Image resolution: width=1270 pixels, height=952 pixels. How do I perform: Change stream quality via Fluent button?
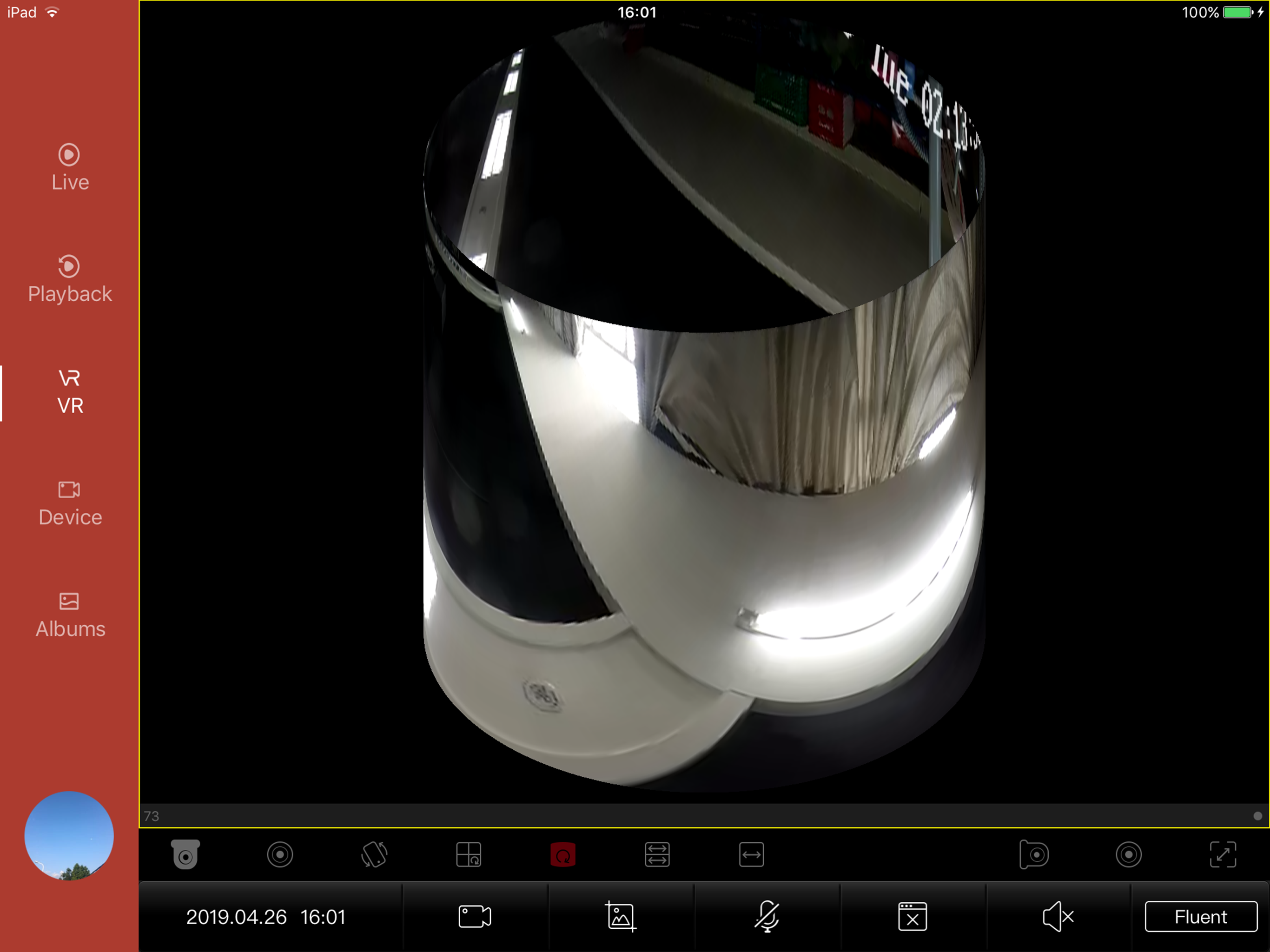1201,916
